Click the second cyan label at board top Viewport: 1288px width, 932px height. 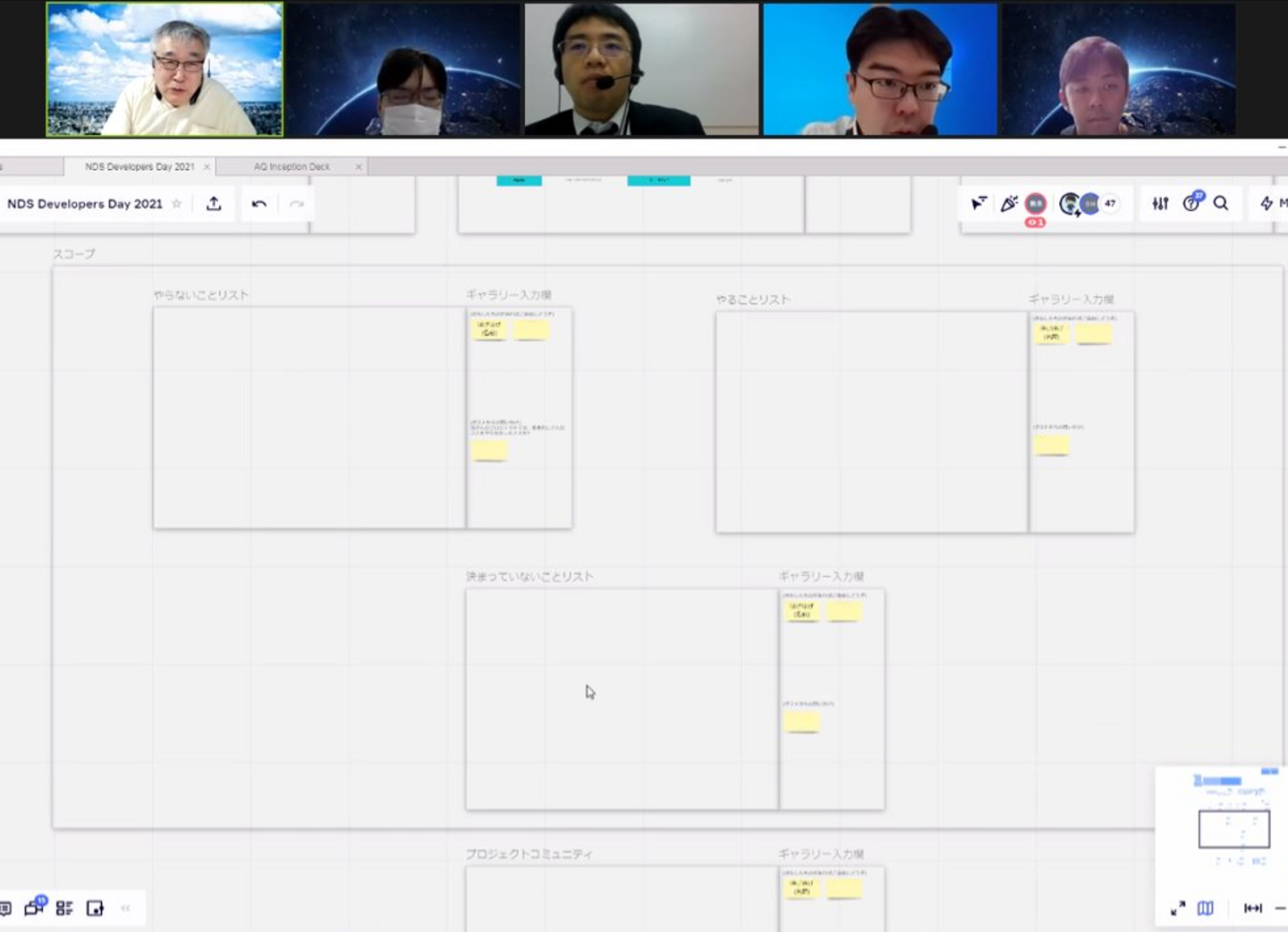(x=659, y=181)
